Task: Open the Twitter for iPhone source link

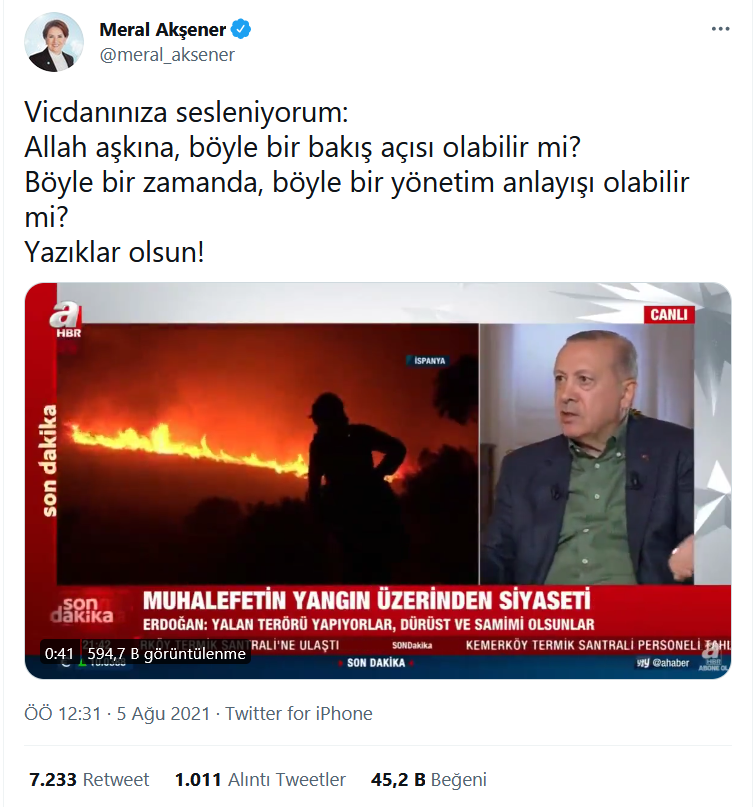Action: [299, 714]
